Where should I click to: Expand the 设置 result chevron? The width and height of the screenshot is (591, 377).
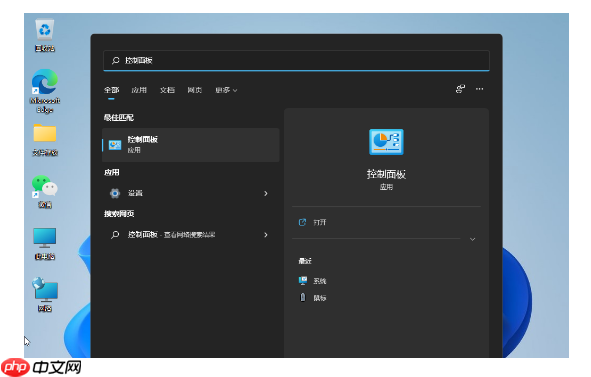click(x=266, y=193)
